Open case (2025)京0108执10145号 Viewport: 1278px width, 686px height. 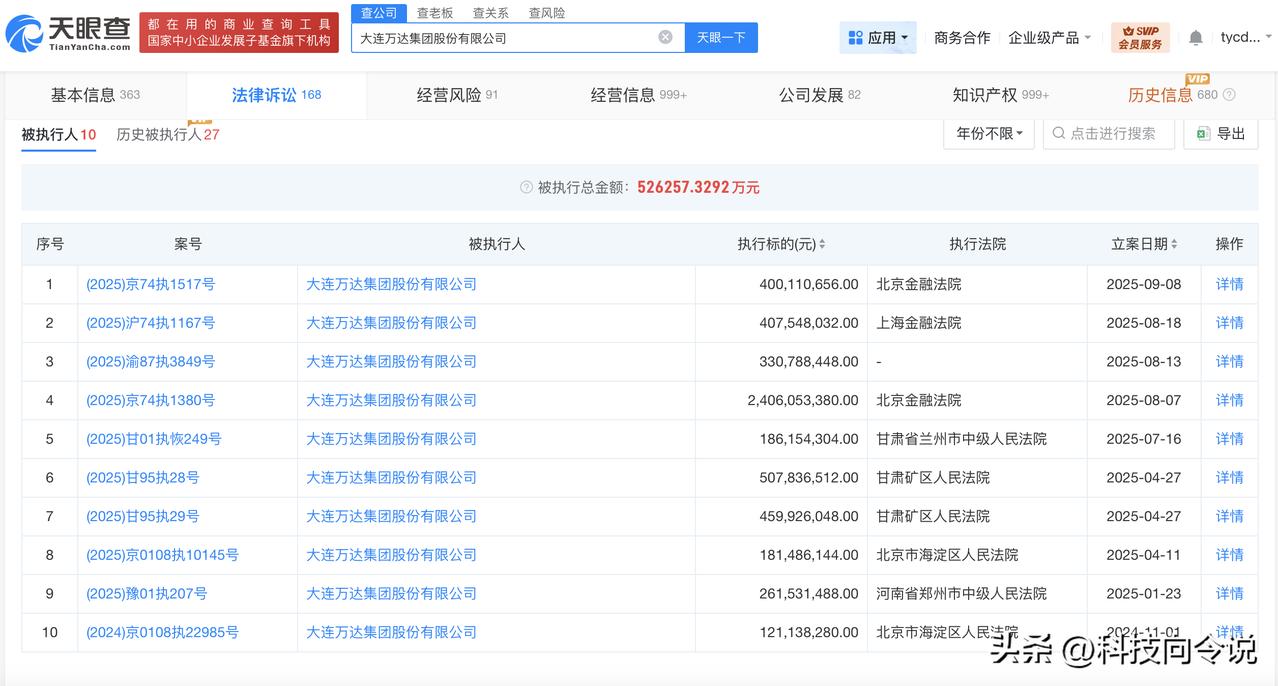point(162,555)
